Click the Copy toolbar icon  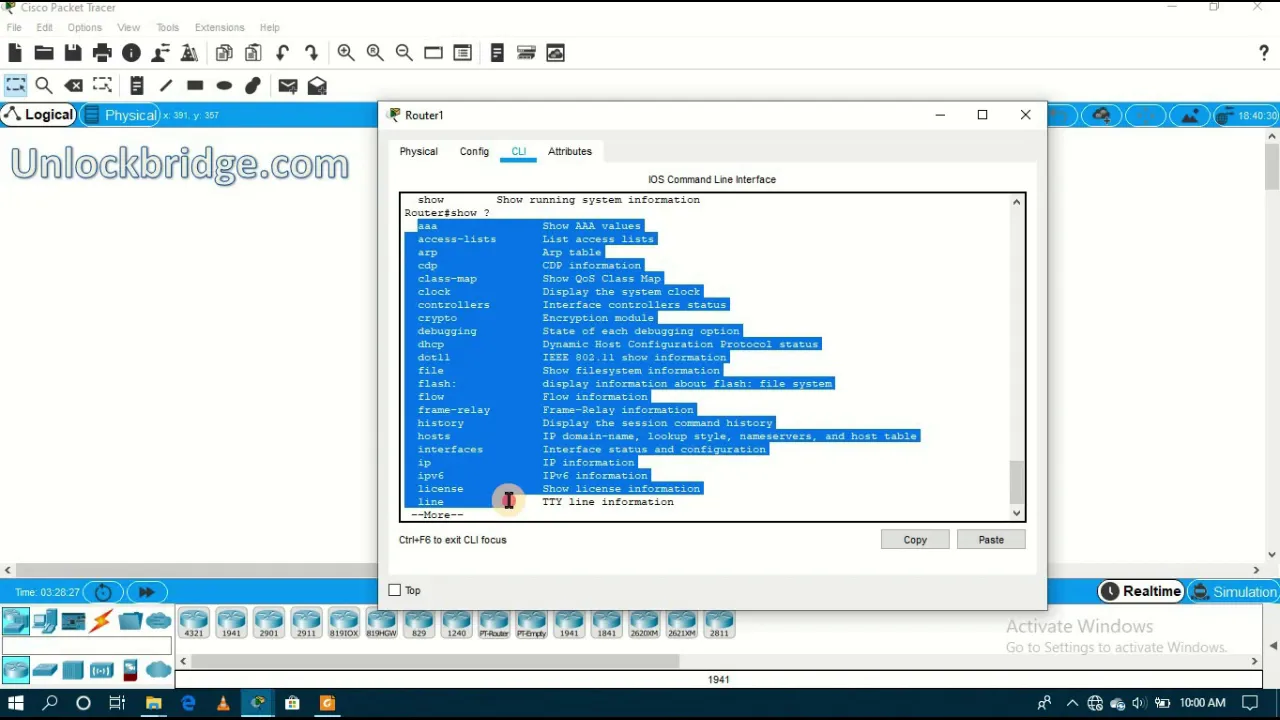(224, 53)
